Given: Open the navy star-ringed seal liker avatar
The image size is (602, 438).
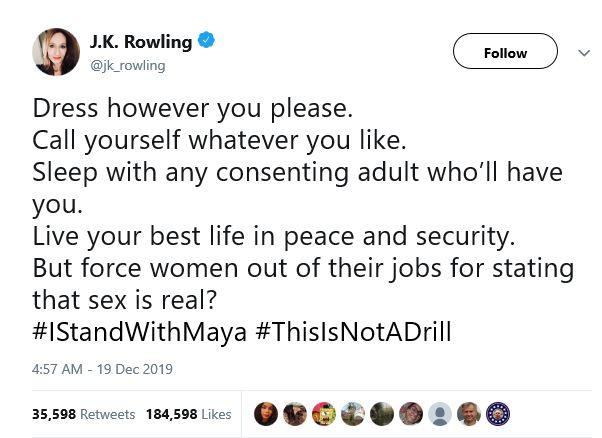Looking at the screenshot, I should point(498,414).
